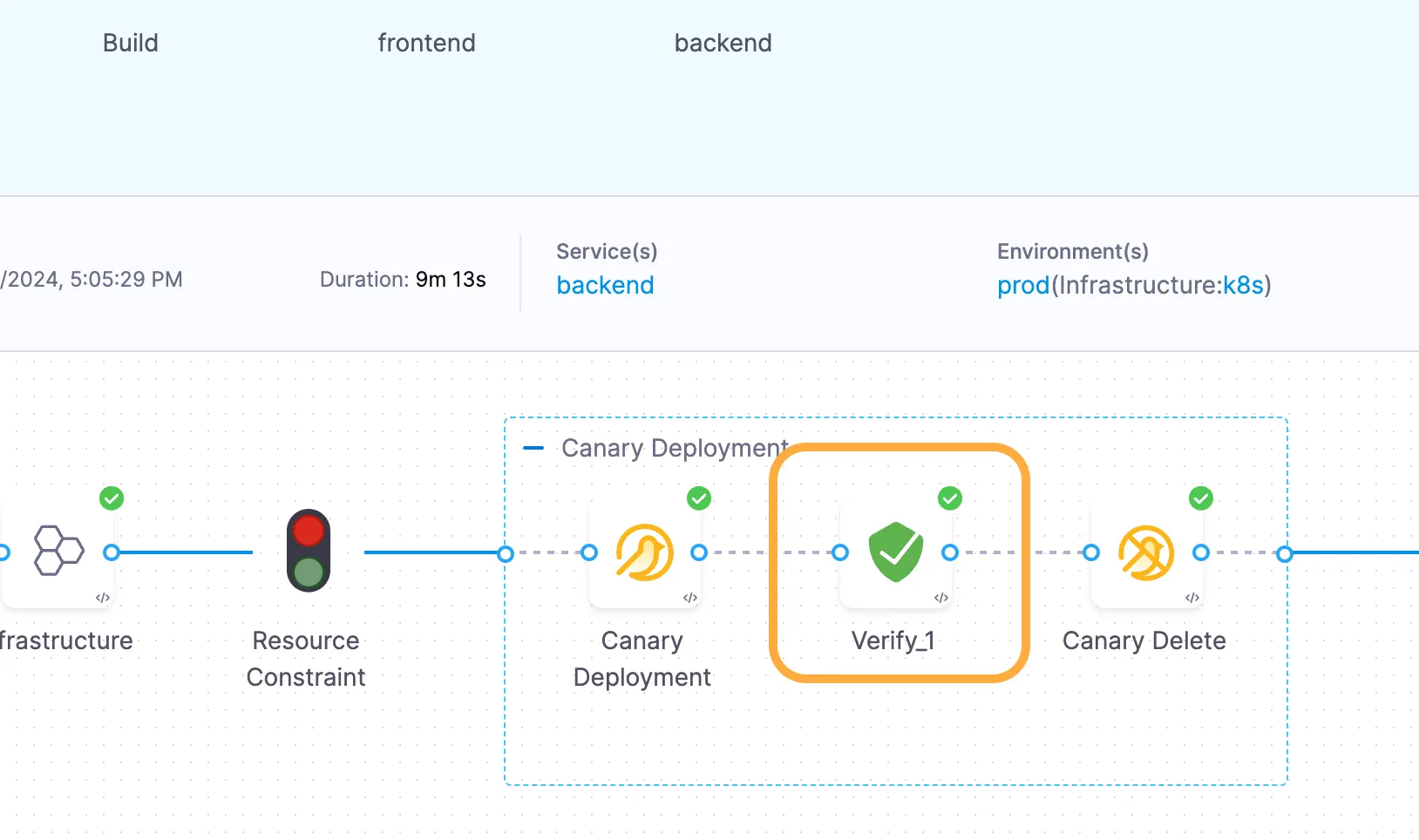Open the Canary Delete step icon
Screen dimensions: 1419x840
pos(1146,552)
